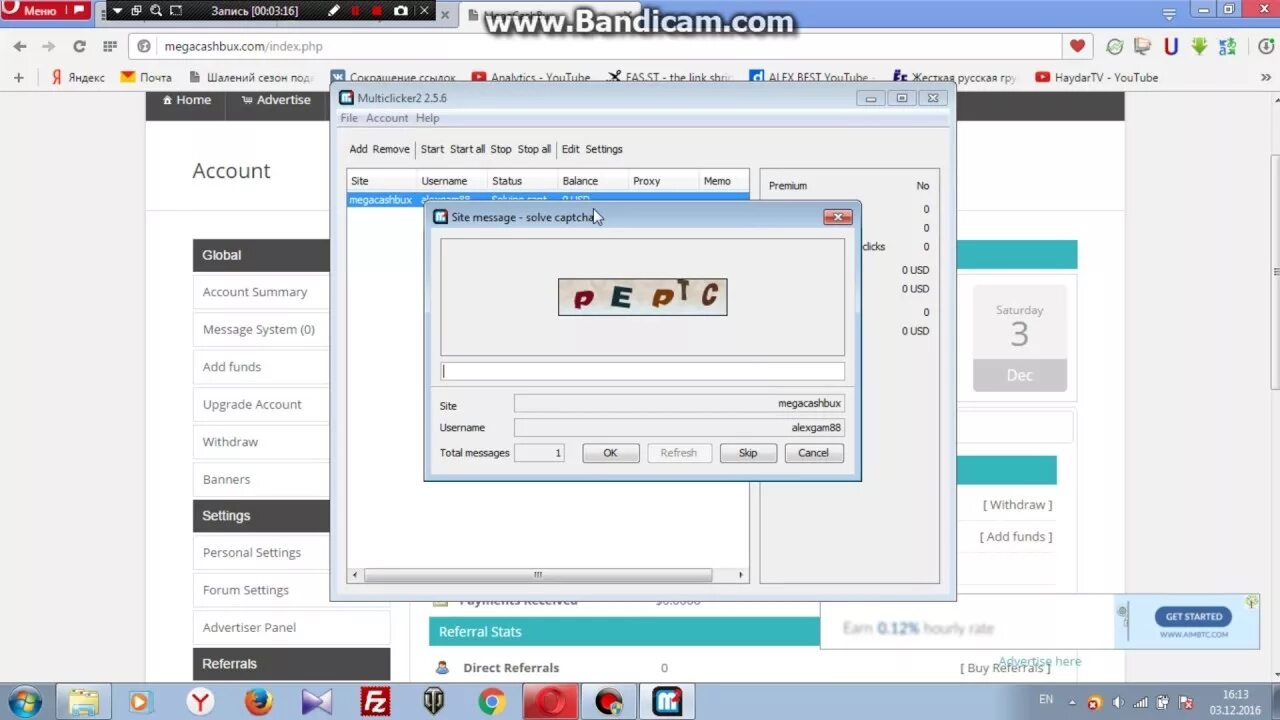Take screenshot with Bandicam camera icon
Viewport: 1280px width, 720px height.
[401, 11]
